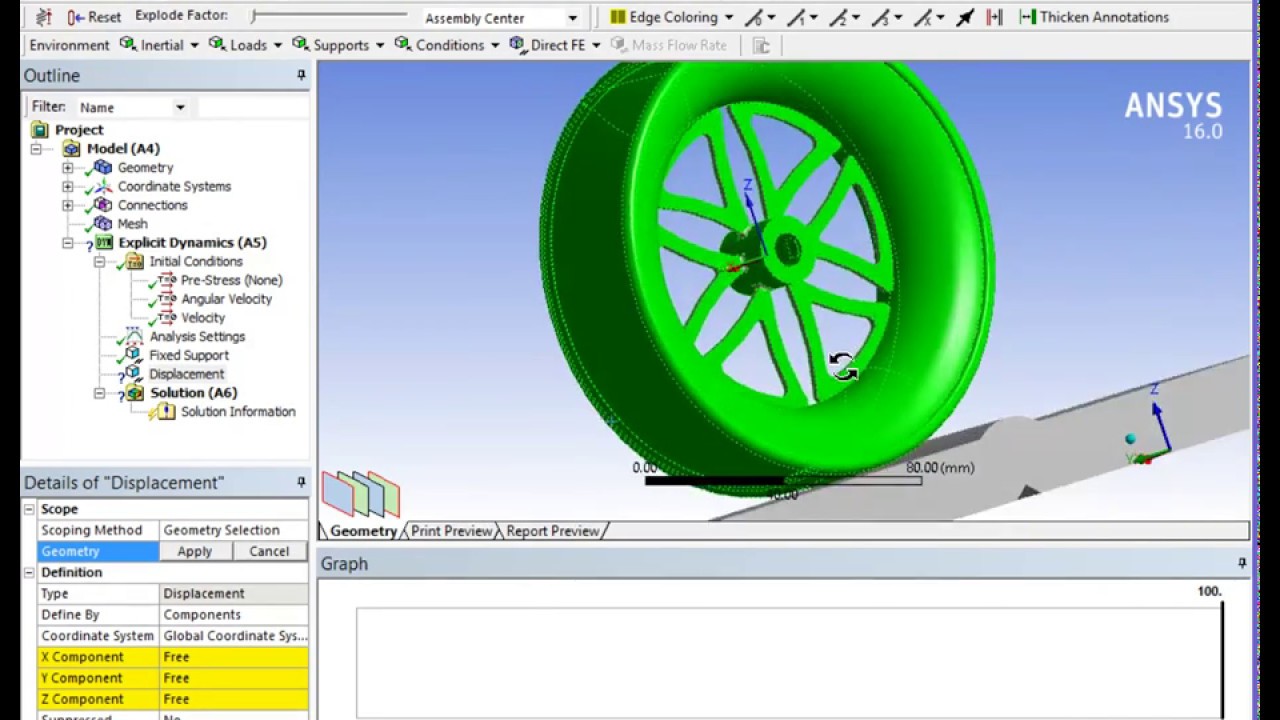Select the Mesh tree item
This screenshot has width=1280, height=720.
coord(132,224)
